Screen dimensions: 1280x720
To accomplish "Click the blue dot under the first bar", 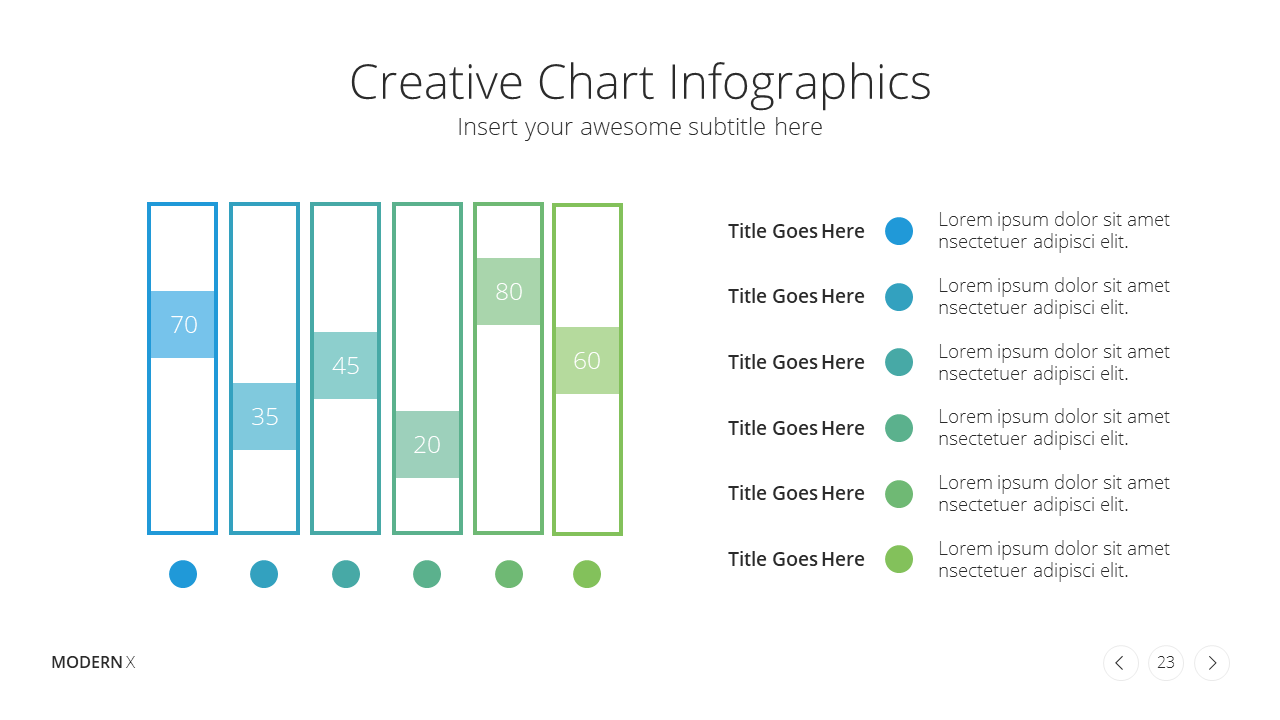I will click(x=183, y=574).
